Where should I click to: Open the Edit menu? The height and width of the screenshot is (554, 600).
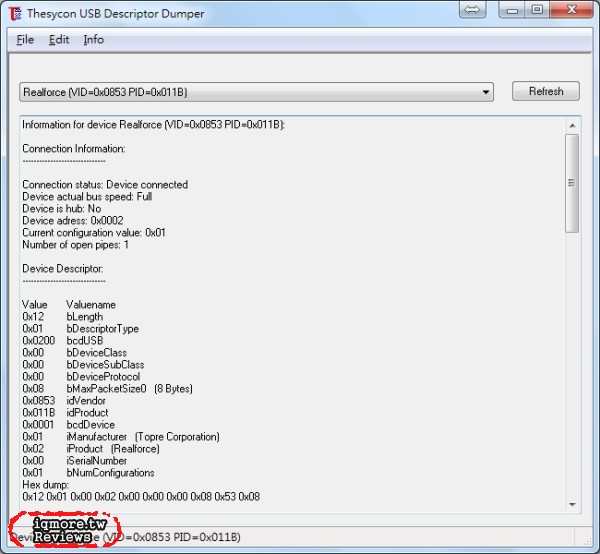pos(59,39)
